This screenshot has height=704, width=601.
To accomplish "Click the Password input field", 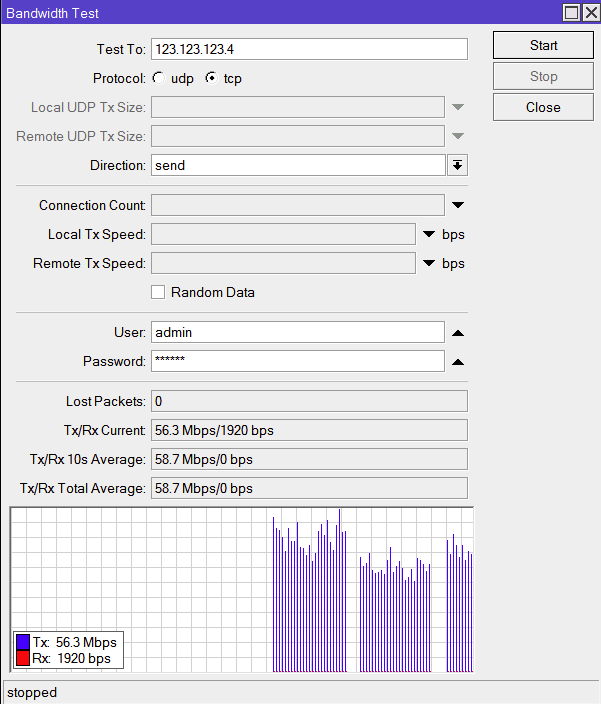I will coord(298,361).
